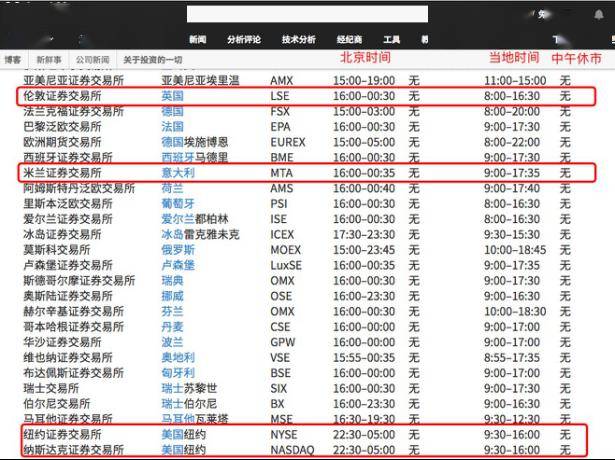Focus the top search box

point(307,14)
